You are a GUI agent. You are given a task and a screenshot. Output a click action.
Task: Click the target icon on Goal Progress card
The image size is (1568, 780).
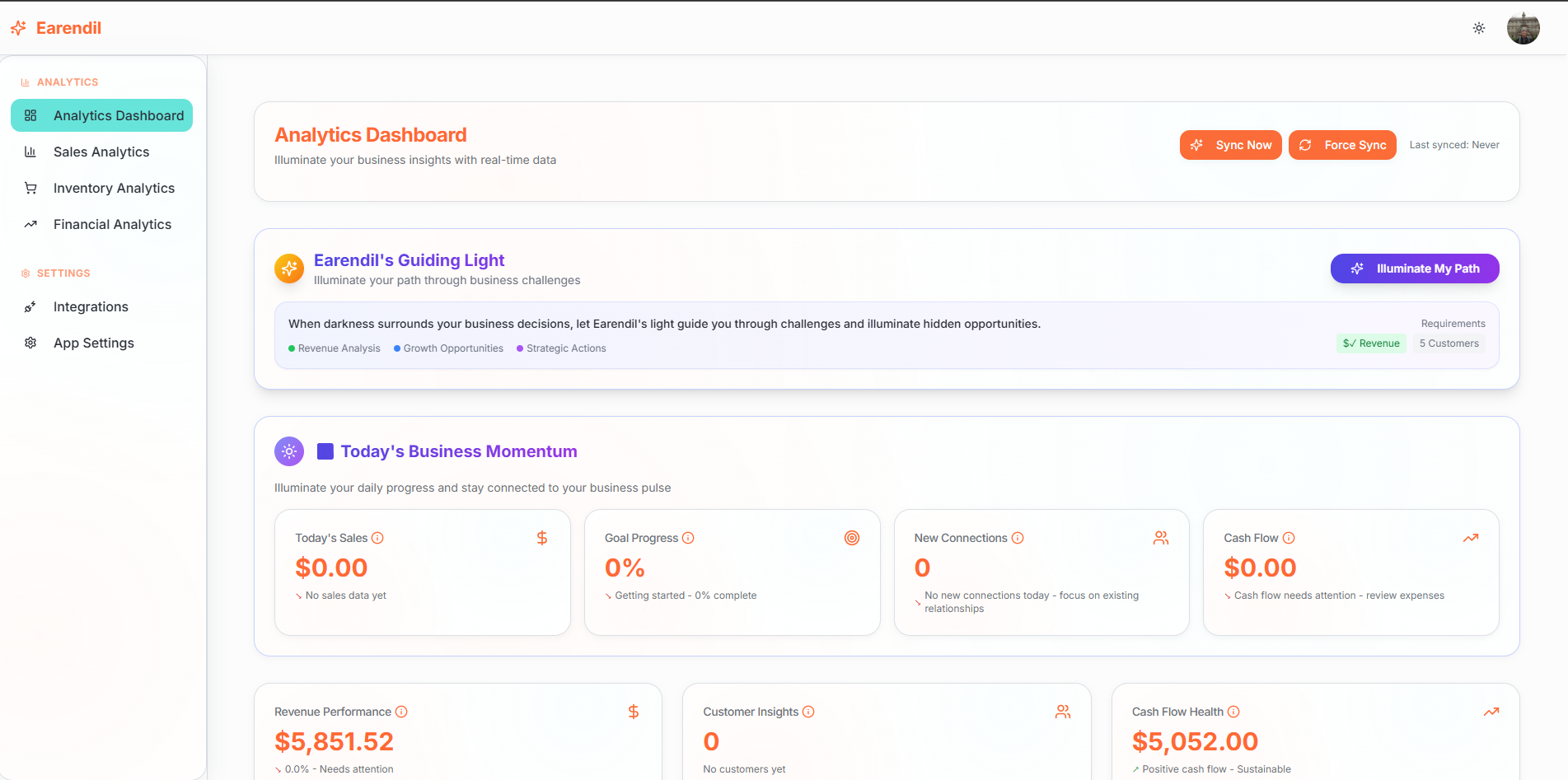pyautogui.click(x=852, y=537)
